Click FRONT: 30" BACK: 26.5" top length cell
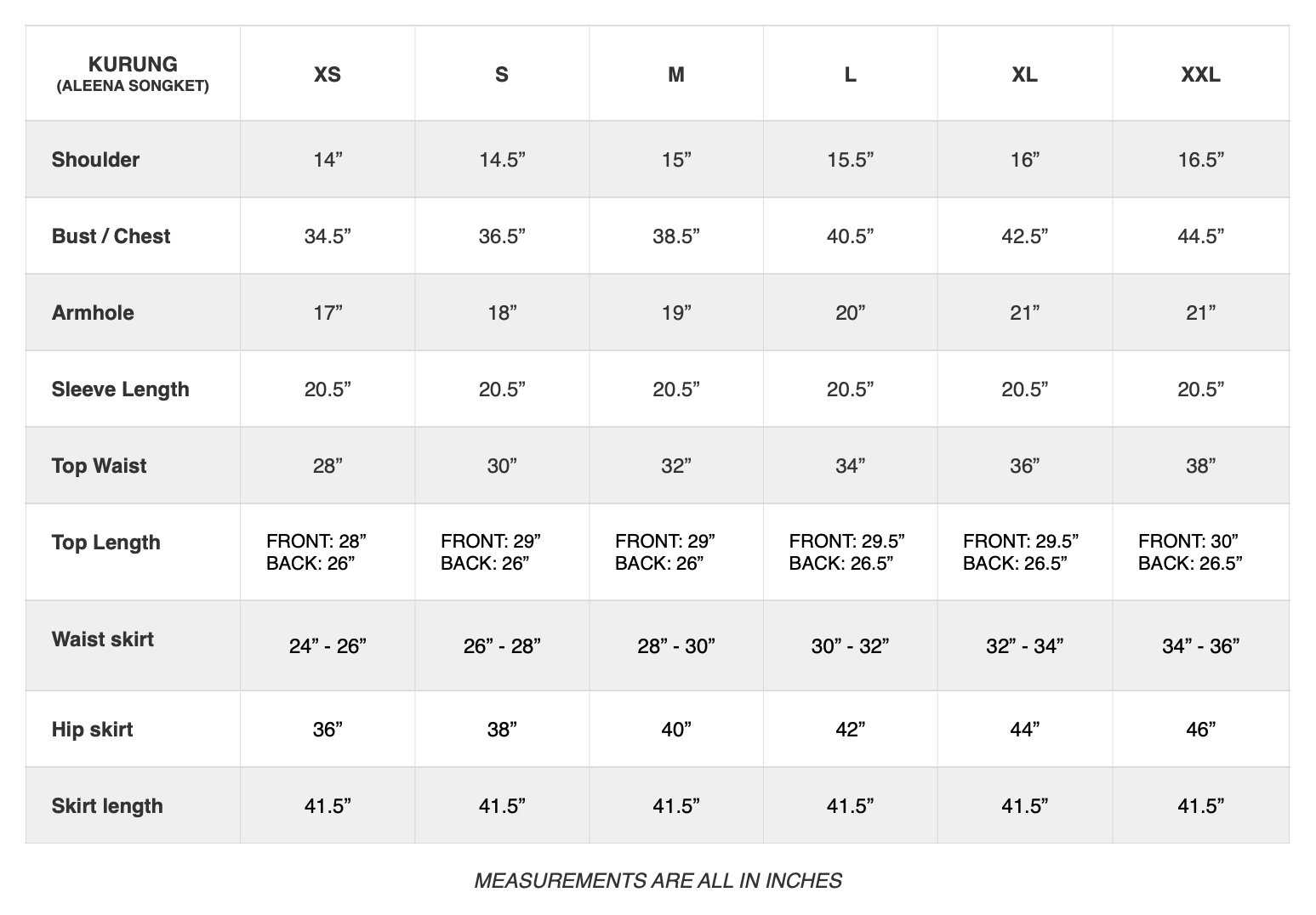The width and height of the screenshot is (1316, 915). (1190, 552)
